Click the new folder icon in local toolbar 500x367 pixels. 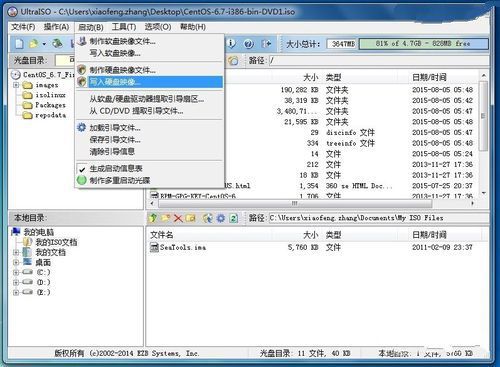(x=165, y=218)
